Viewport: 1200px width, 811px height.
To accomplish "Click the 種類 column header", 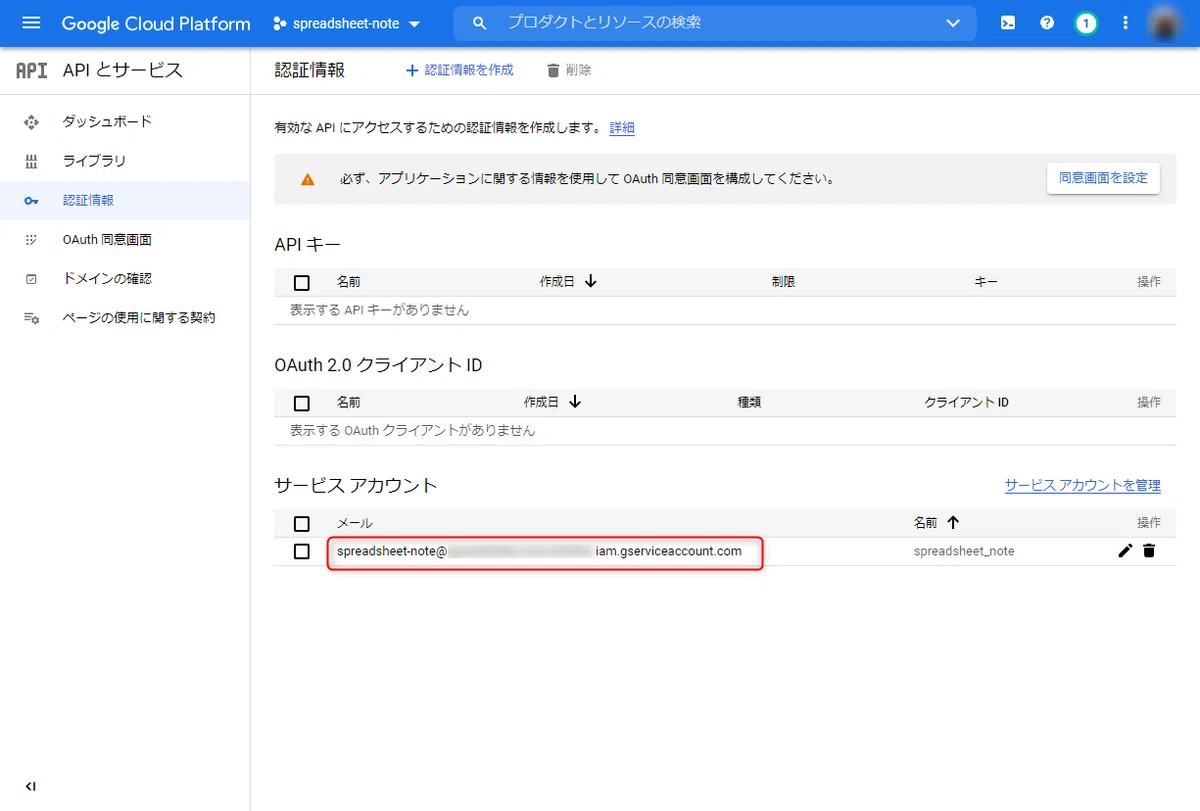I will [x=749, y=402].
